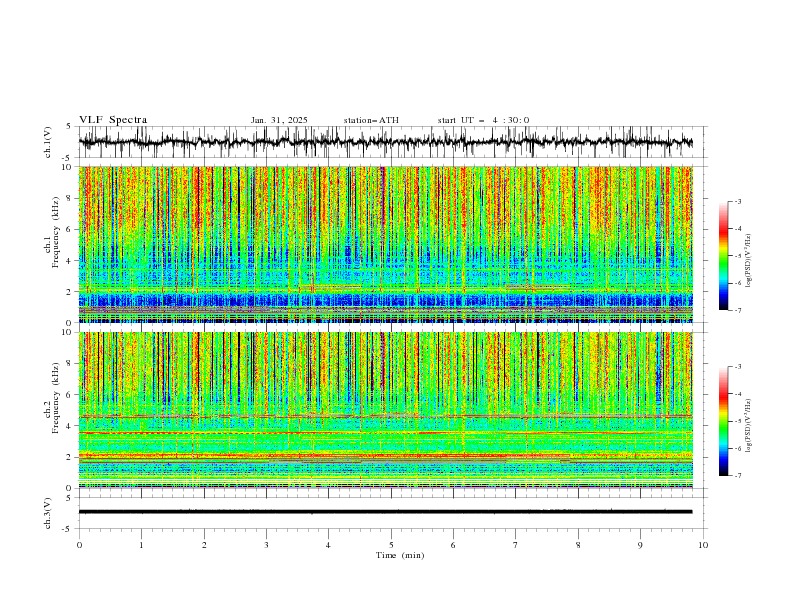Select the date 'Jan. 31, 2025'

click(279, 120)
